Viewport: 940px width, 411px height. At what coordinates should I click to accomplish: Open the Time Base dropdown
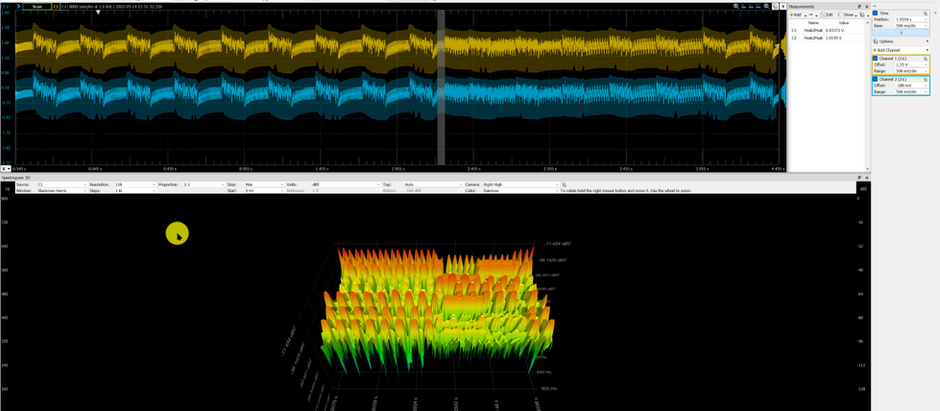point(927,26)
